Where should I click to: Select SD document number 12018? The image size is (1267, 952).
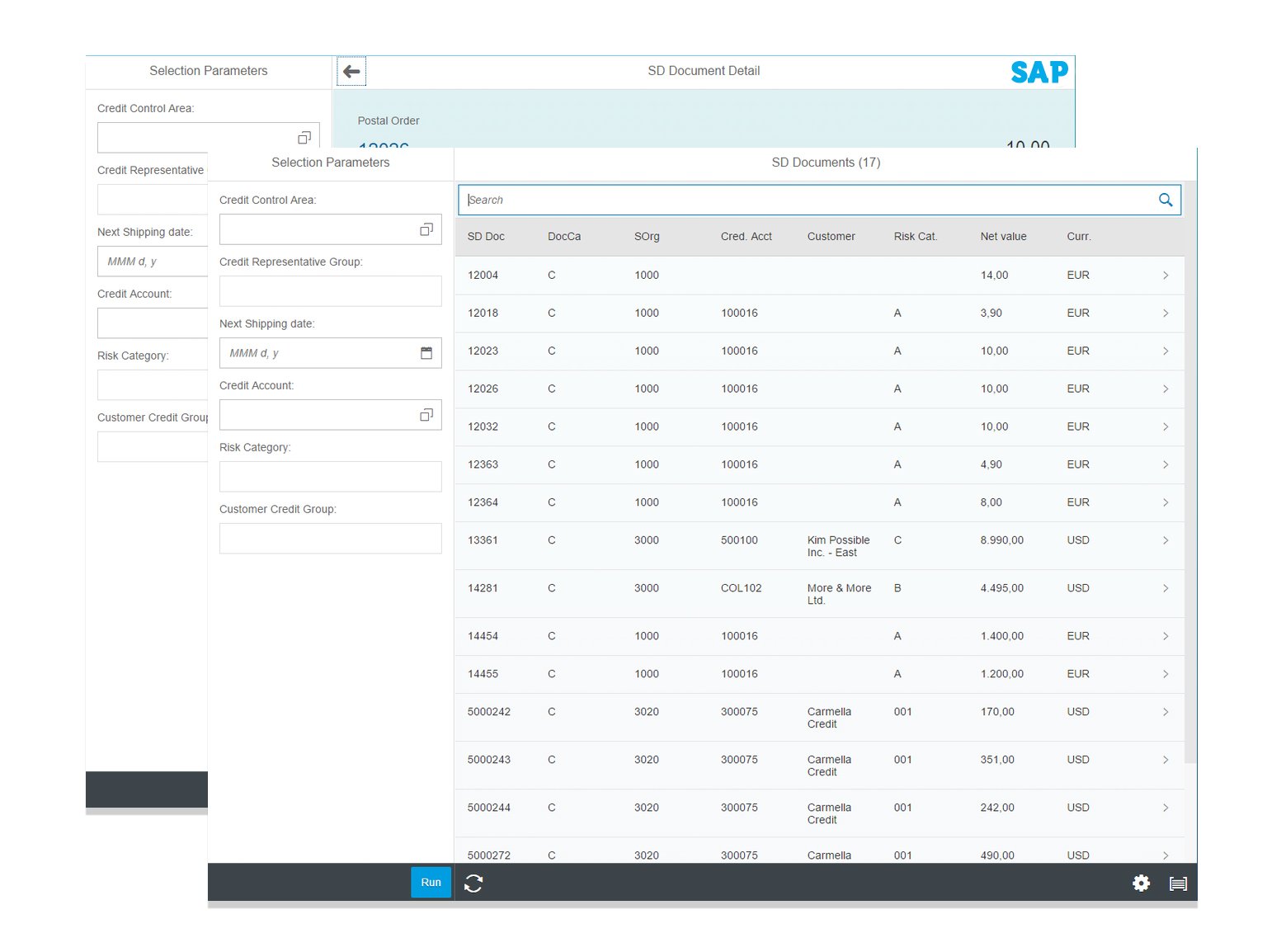tap(483, 313)
